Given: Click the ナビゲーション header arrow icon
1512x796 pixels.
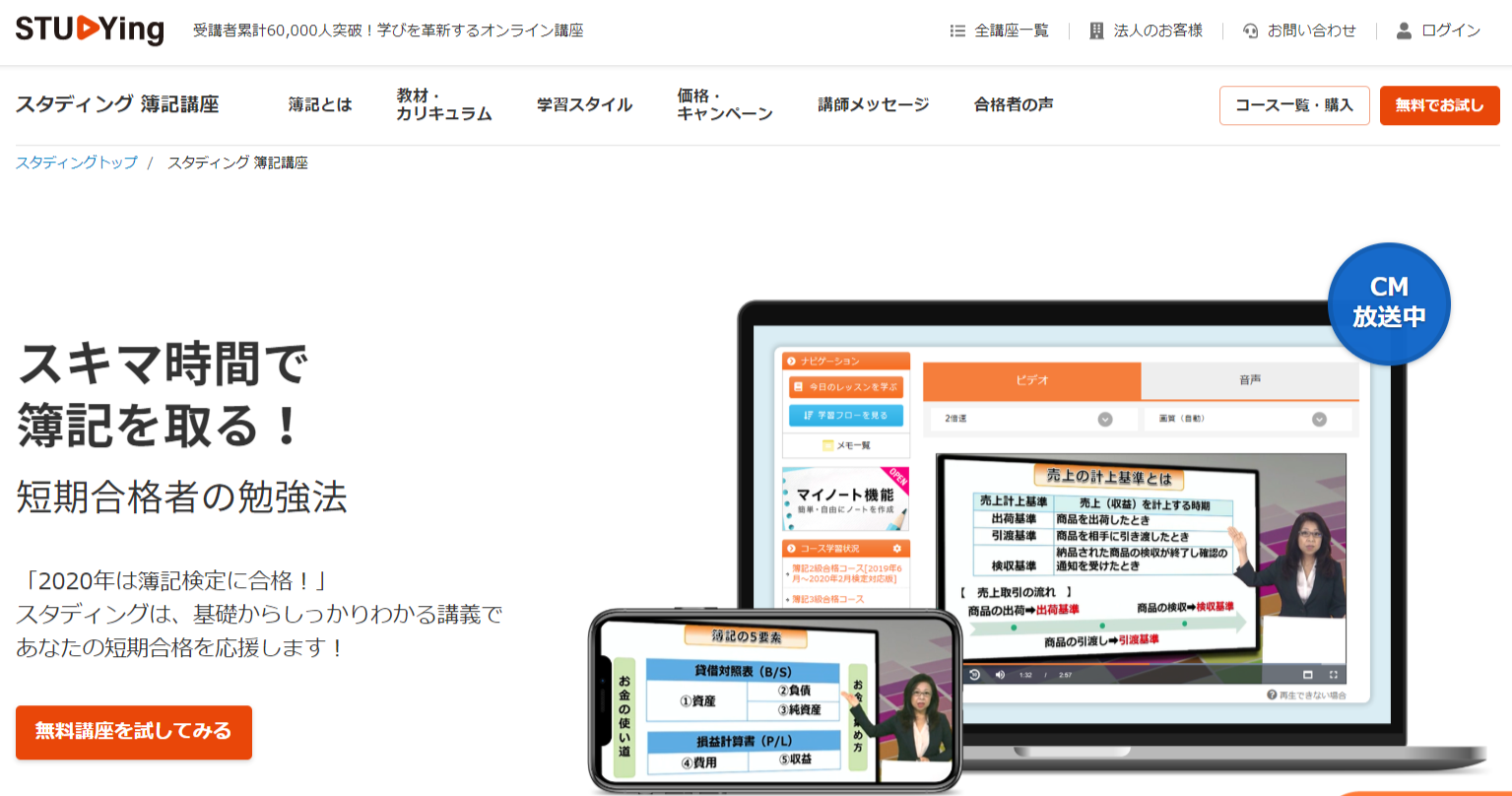Looking at the screenshot, I should [791, 362].
